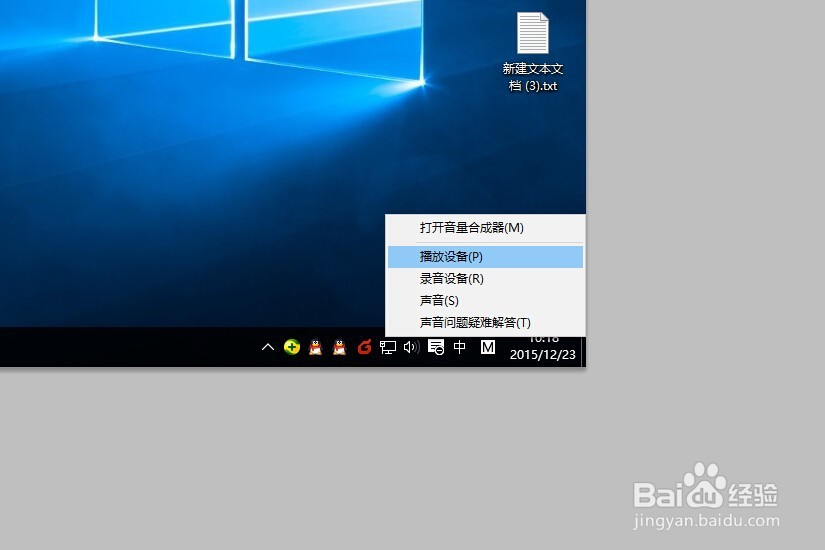Screen dimensions: 825x550
Task: Launch 声音问题疑难解答(T) troubleshooter
Action: tap(485, 323)
